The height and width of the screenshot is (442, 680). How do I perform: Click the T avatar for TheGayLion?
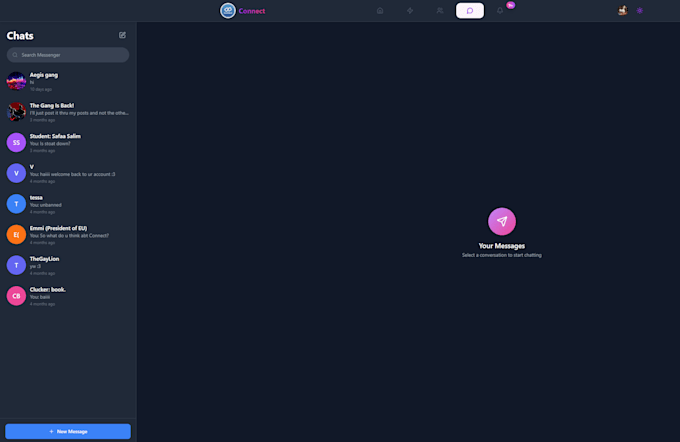[x=16, y=265]
